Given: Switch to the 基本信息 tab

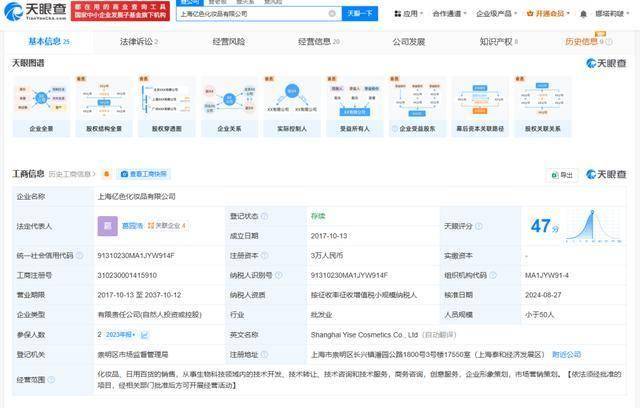Looking at the screenshot, I should [x=49, y=42].
